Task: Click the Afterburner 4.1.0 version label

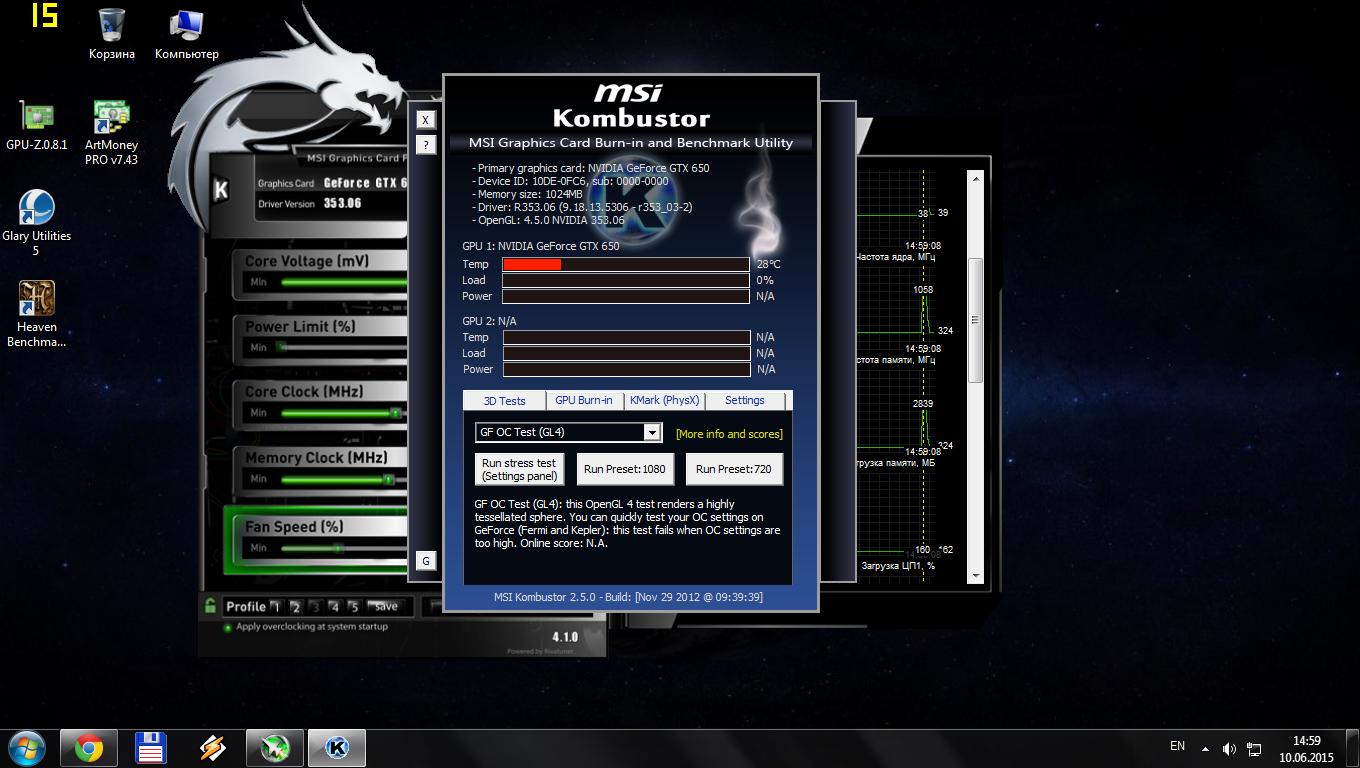Action: pyautogui.click(x=565, y=637)
